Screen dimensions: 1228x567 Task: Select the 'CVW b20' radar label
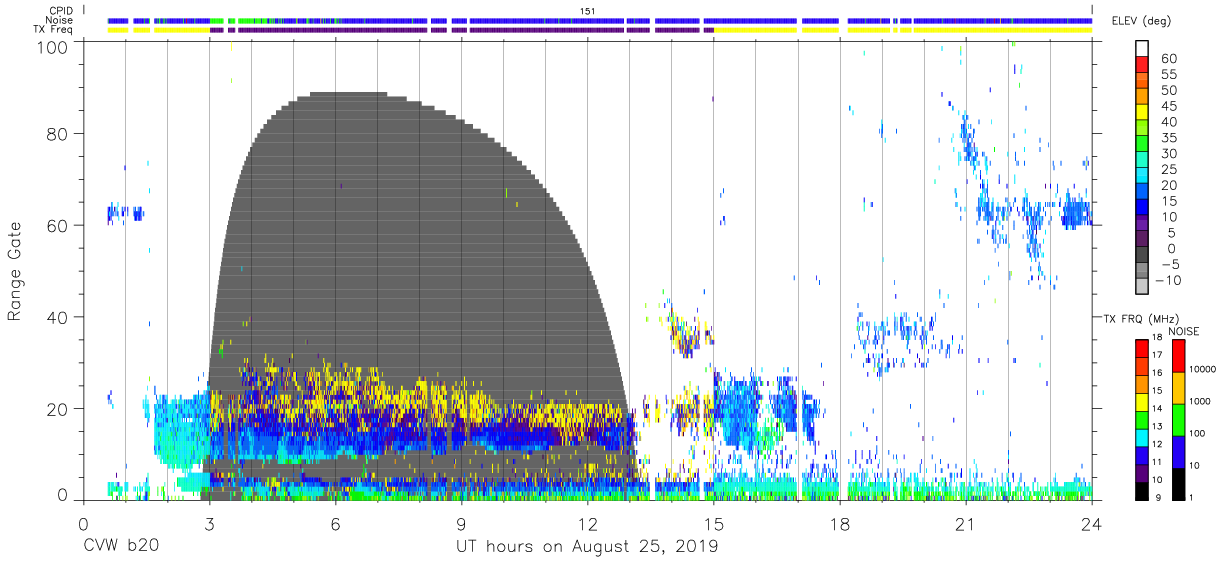click(x=120, y=546)
